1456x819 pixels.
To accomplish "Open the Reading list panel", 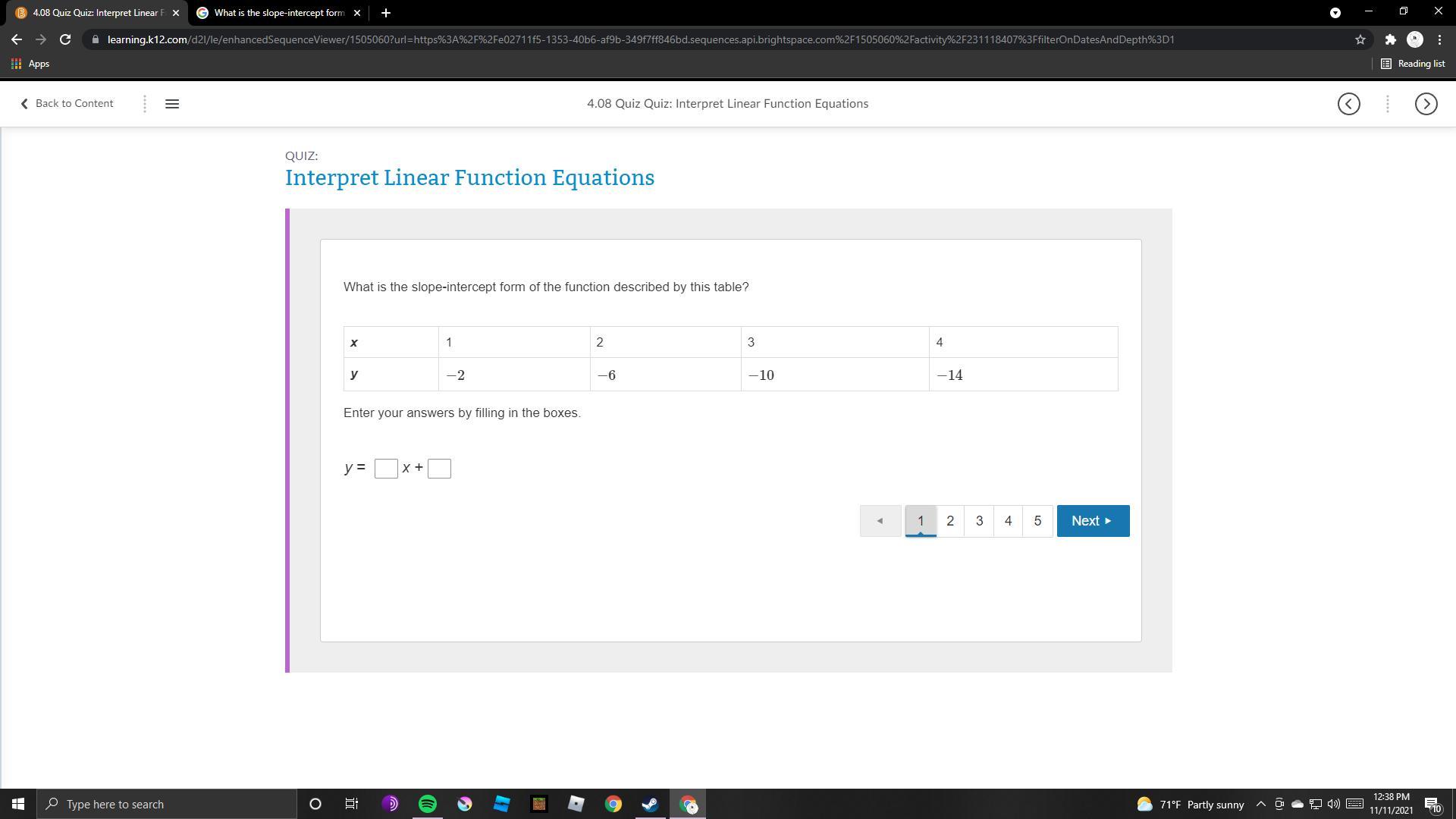I will click(1412, 64).
